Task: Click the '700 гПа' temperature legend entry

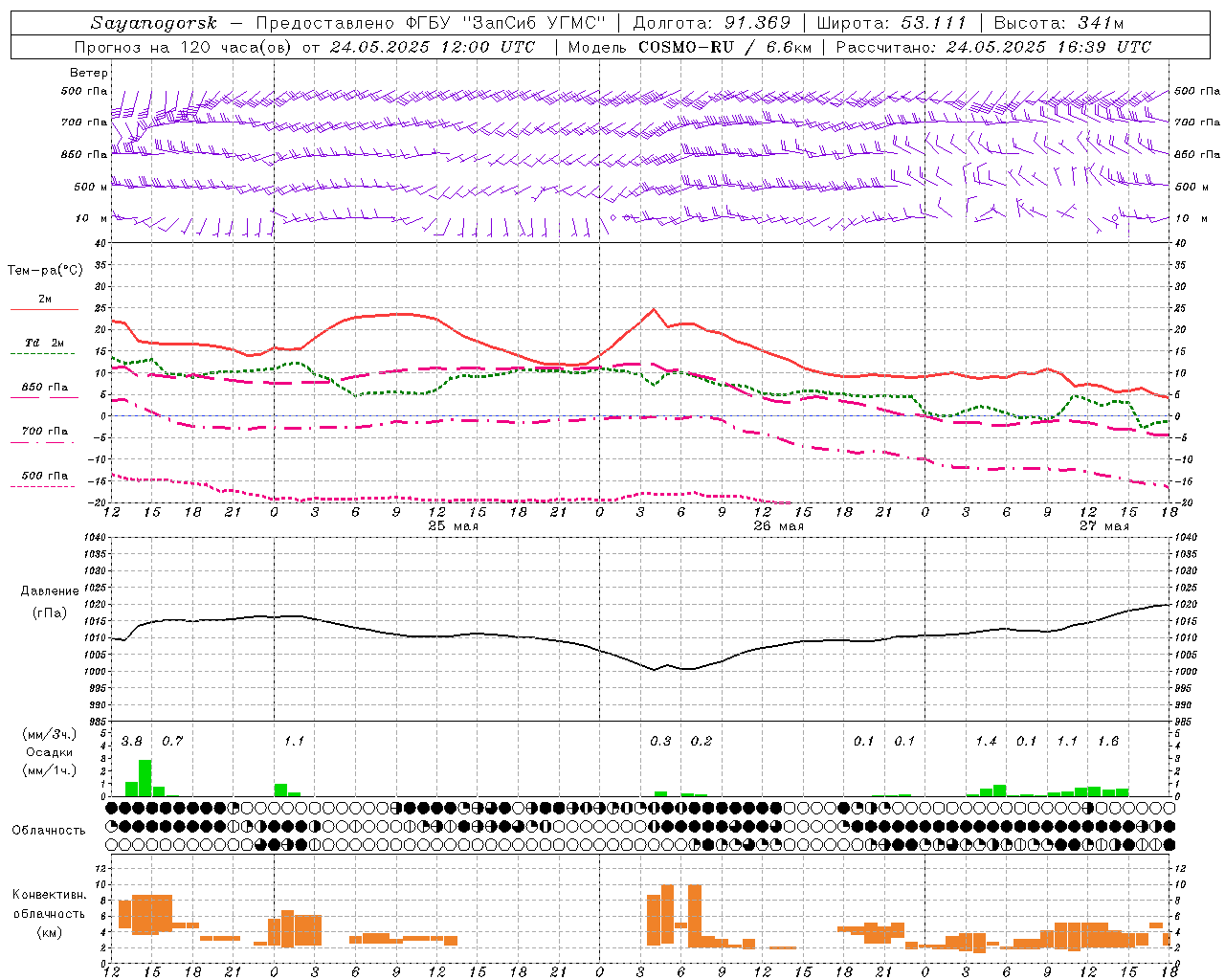Action: [44, 432]
